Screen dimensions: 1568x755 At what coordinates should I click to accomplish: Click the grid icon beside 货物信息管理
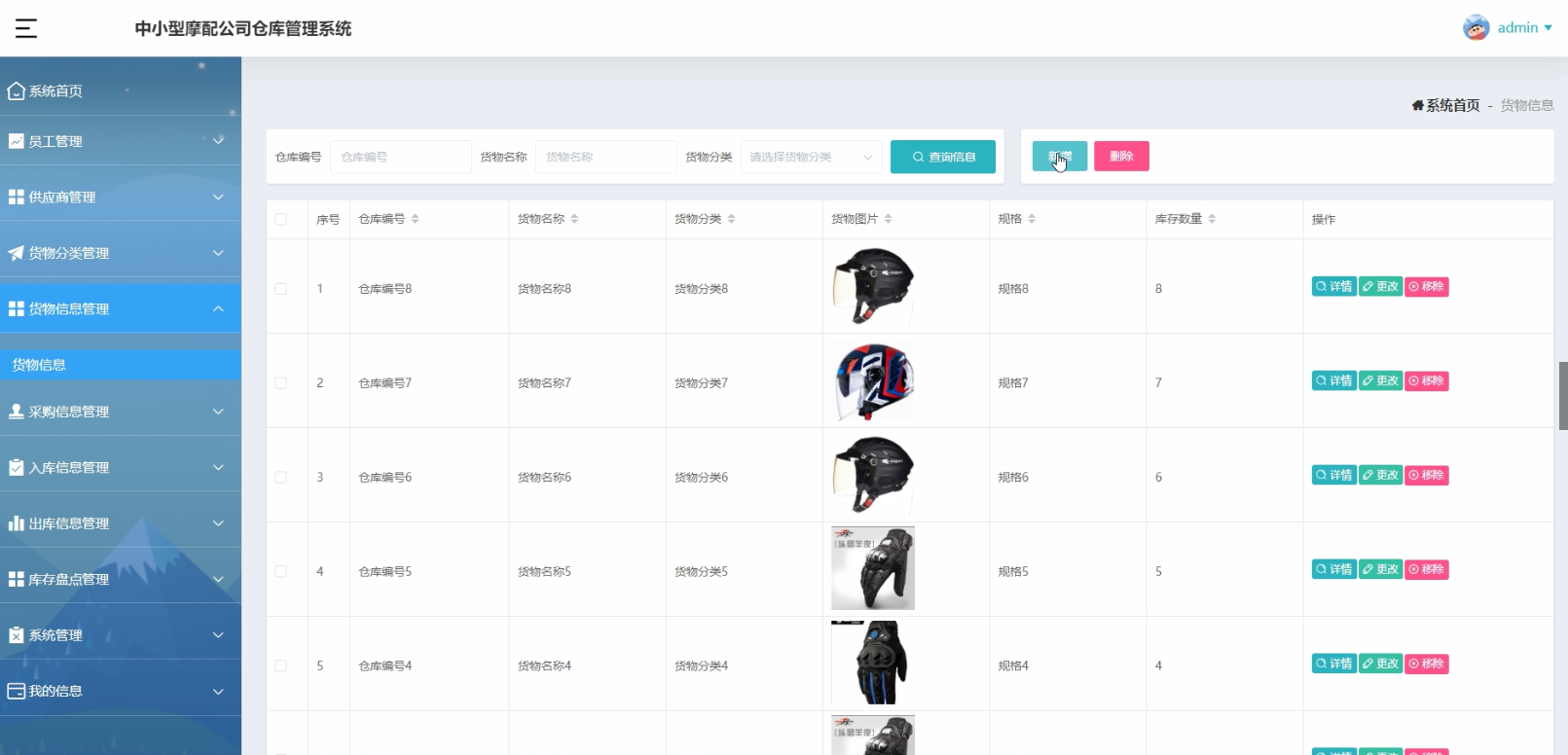16,308
